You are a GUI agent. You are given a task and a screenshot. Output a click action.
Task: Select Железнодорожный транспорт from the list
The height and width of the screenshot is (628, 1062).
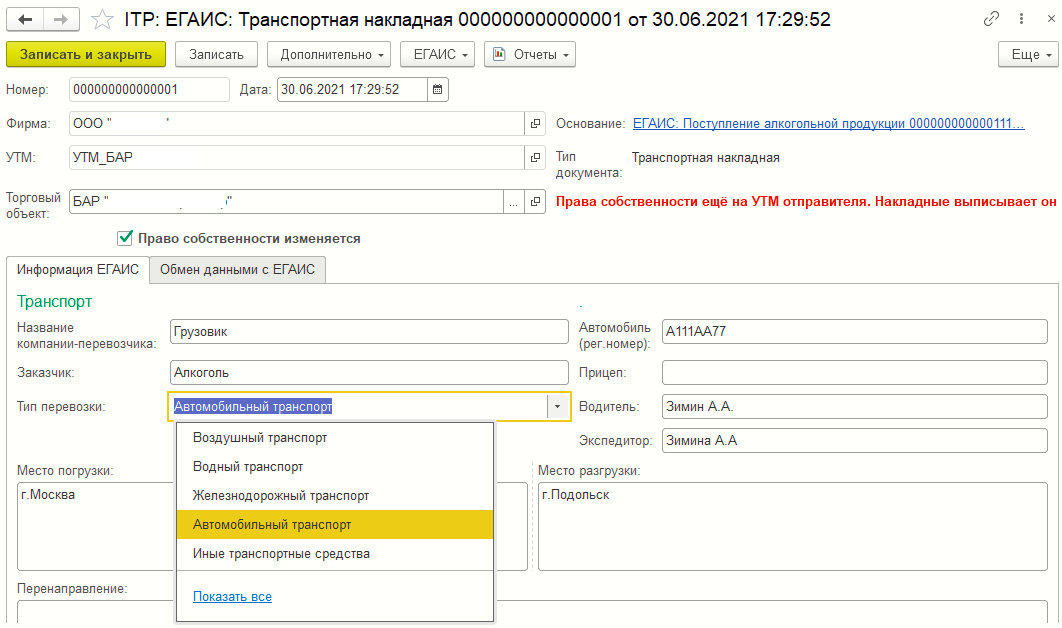coord(281,496)
